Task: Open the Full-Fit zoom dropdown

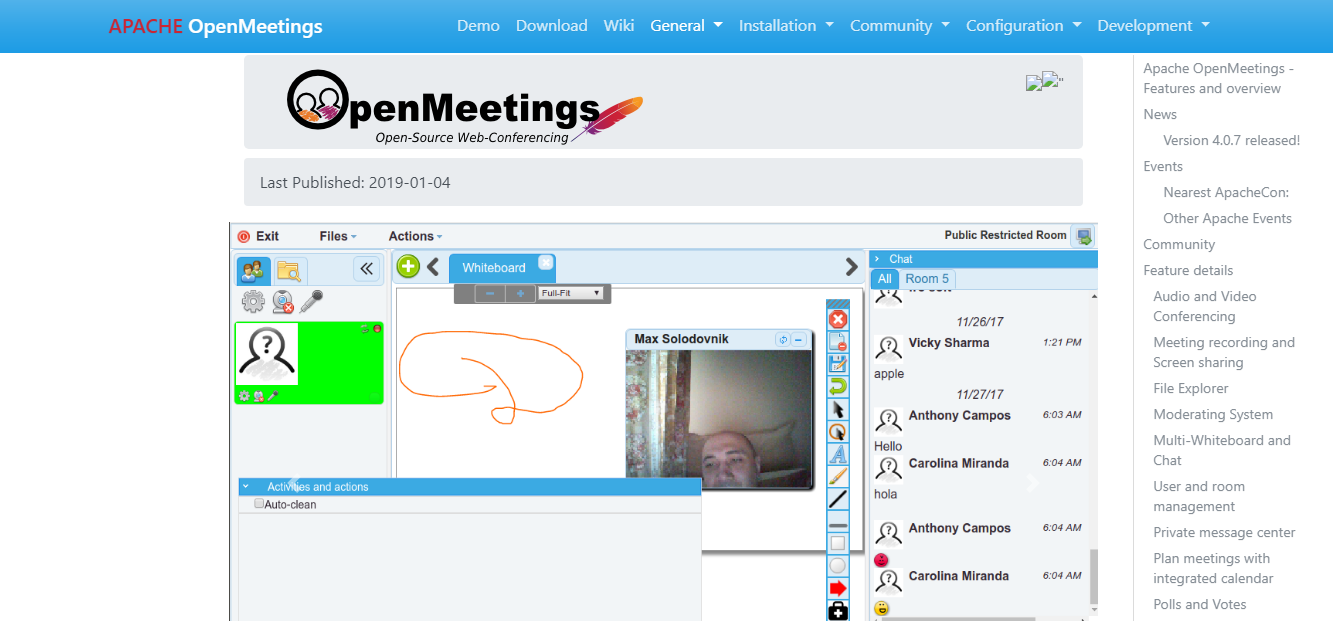Action: (571, 293)
